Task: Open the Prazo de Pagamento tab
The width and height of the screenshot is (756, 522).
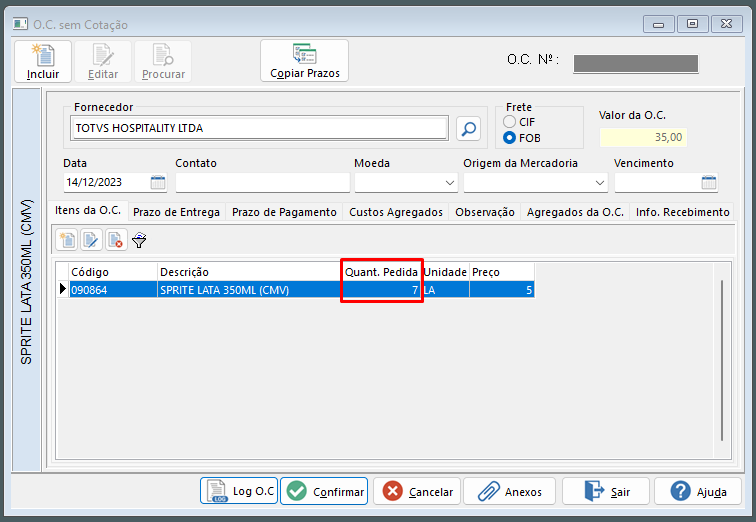Action: (x=284, y=212)
